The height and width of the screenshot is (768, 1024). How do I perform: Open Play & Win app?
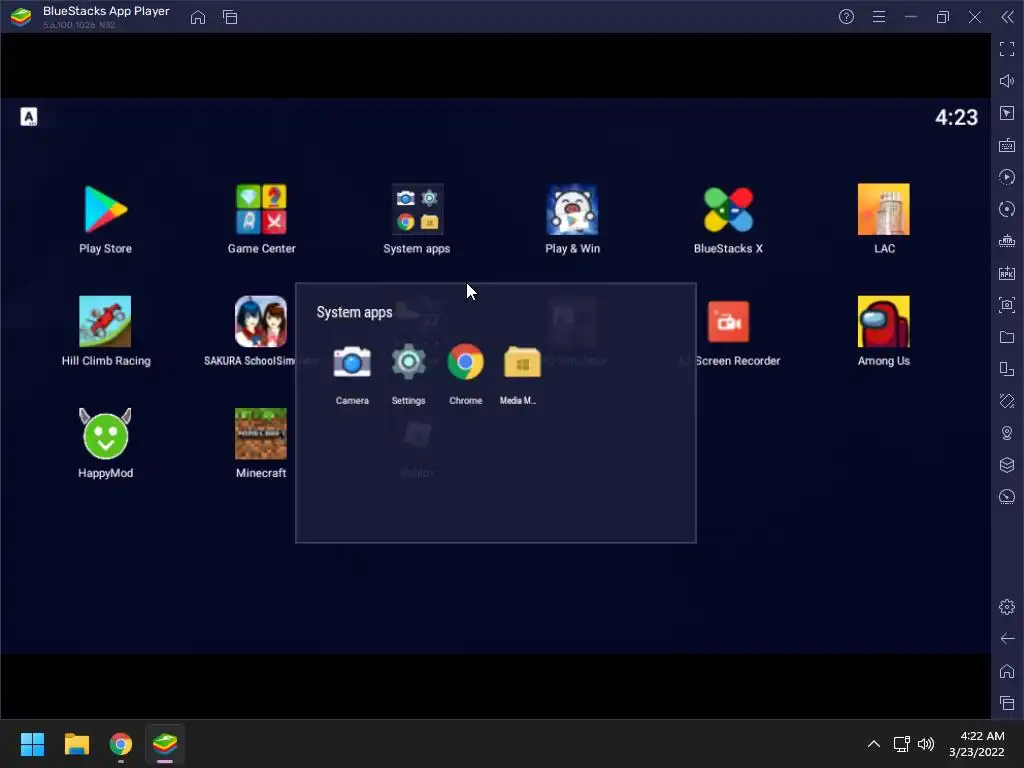click(x=572, y=210)
